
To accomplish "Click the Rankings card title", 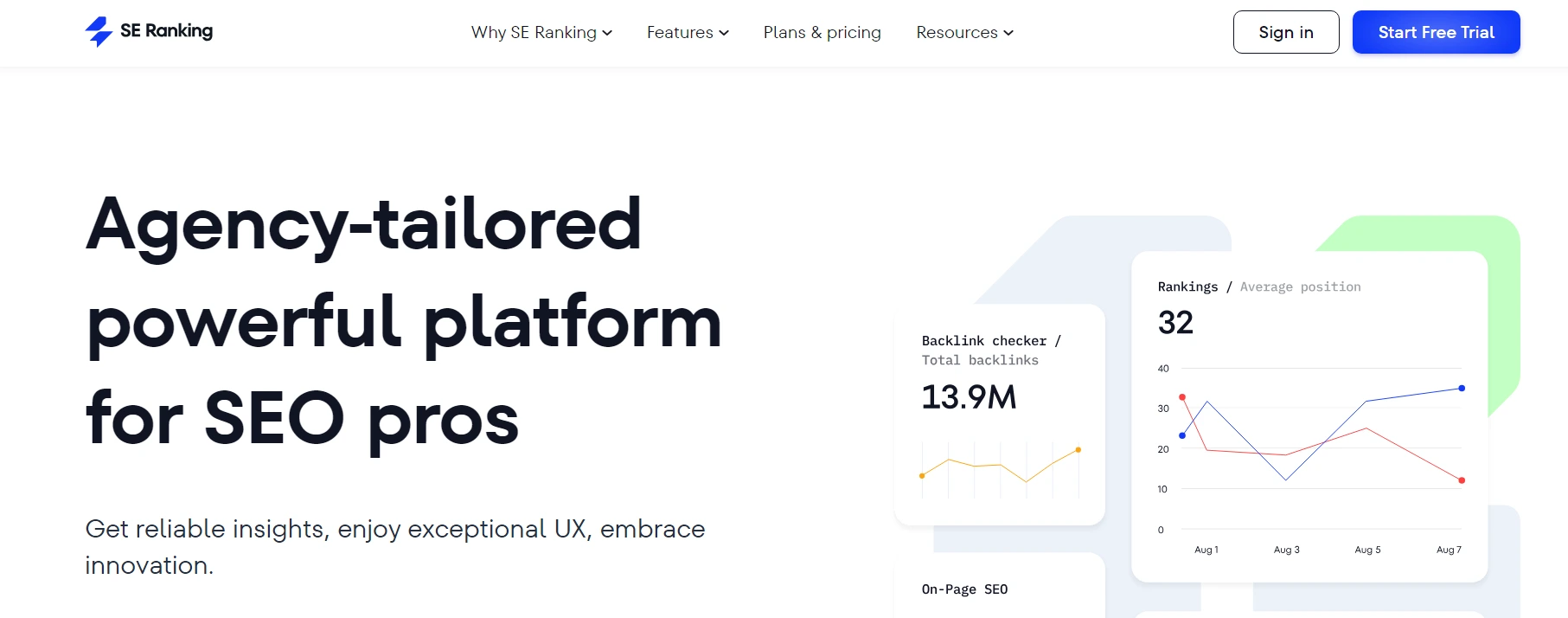I will pyautogui.click(x=1187, y=286).
